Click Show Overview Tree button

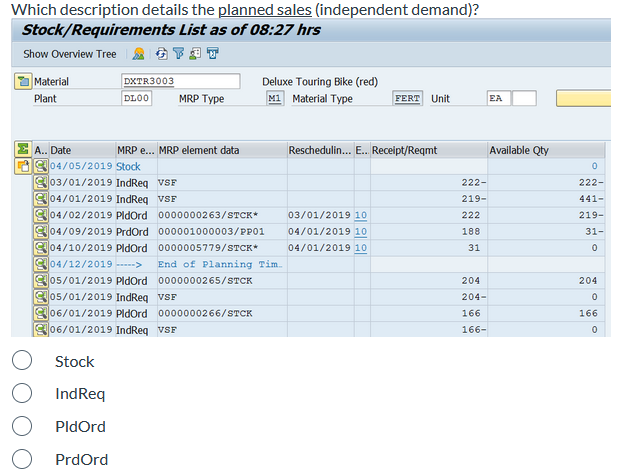click(69, 54)
